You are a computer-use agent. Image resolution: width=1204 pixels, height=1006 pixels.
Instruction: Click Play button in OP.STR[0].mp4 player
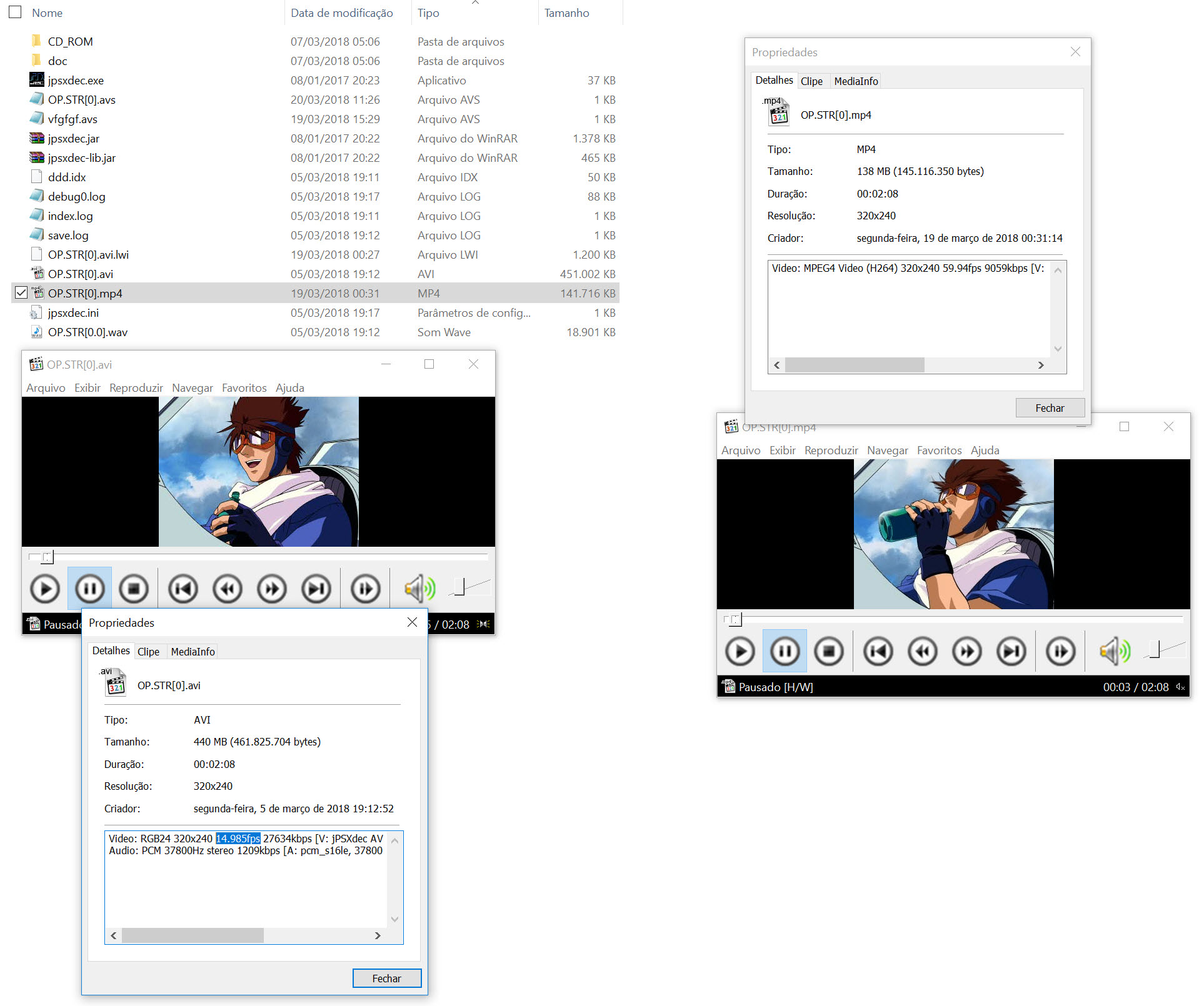[740, 651]
